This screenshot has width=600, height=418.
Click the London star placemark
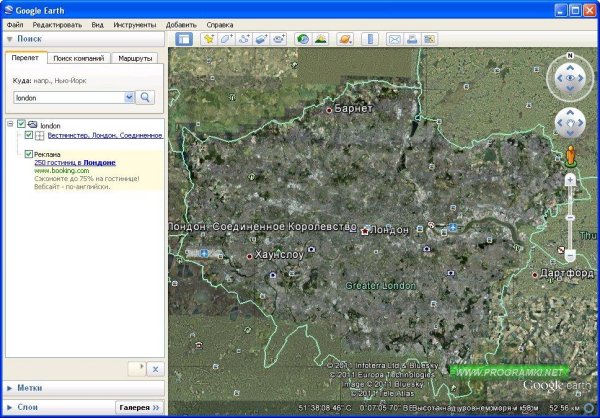[365, 231]
